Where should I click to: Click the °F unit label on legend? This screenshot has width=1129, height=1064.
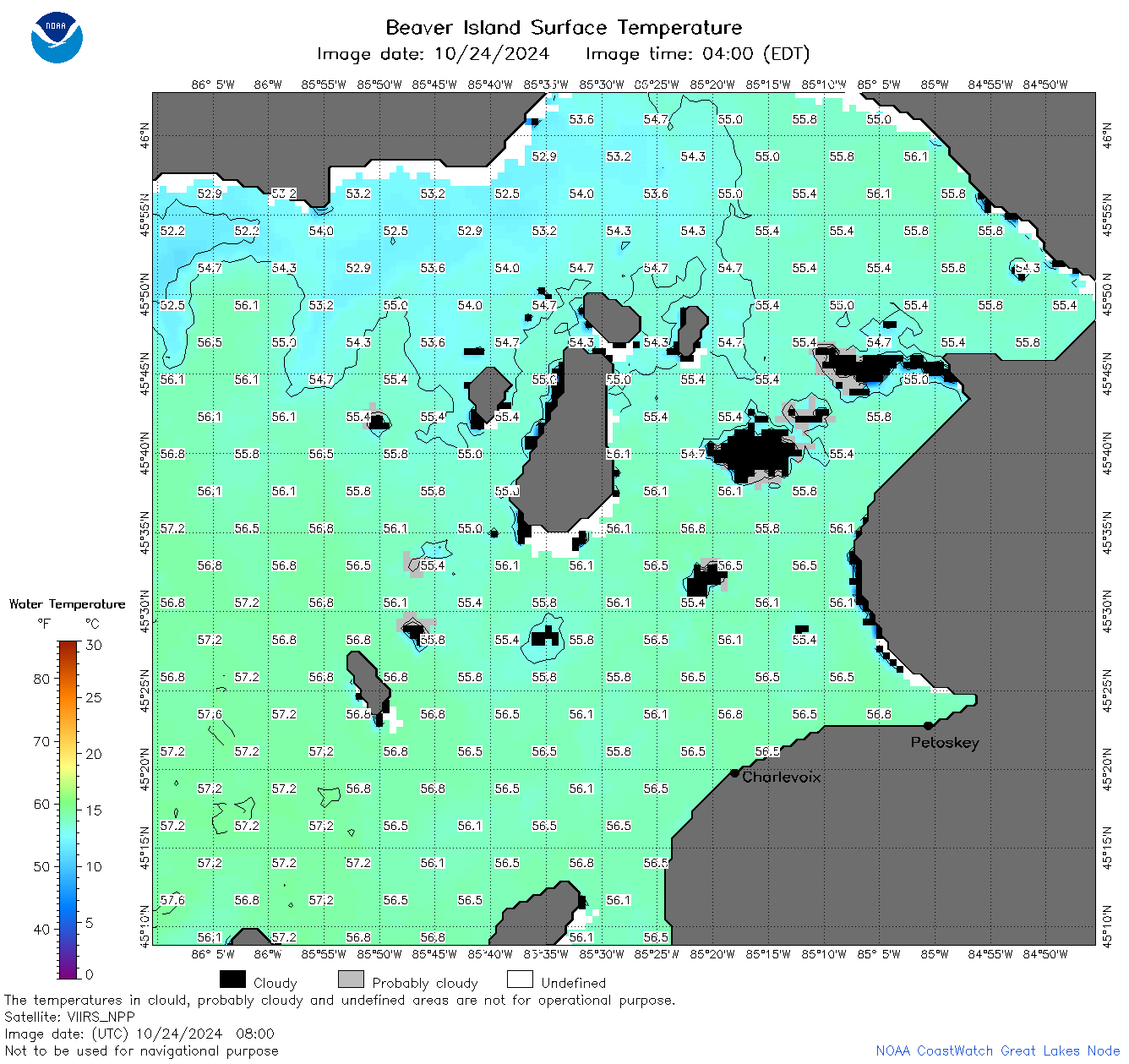point(43,624)
